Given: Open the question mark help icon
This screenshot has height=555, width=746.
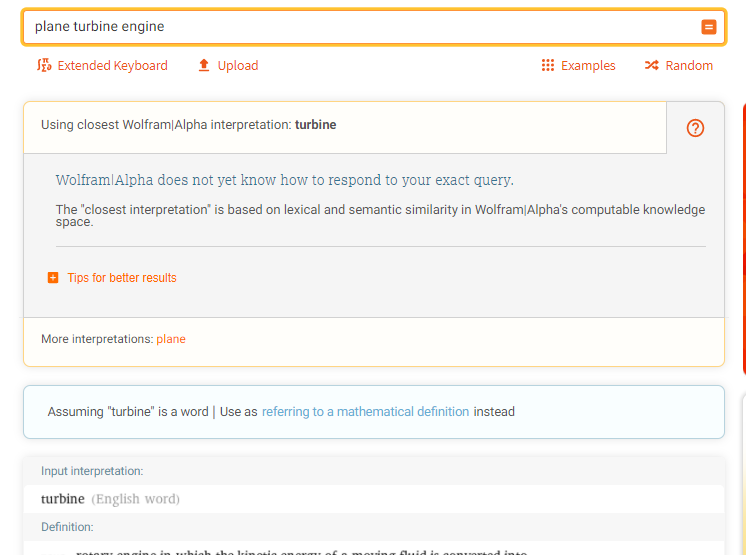Looking at the screenshot, I should tap(696, 128).
